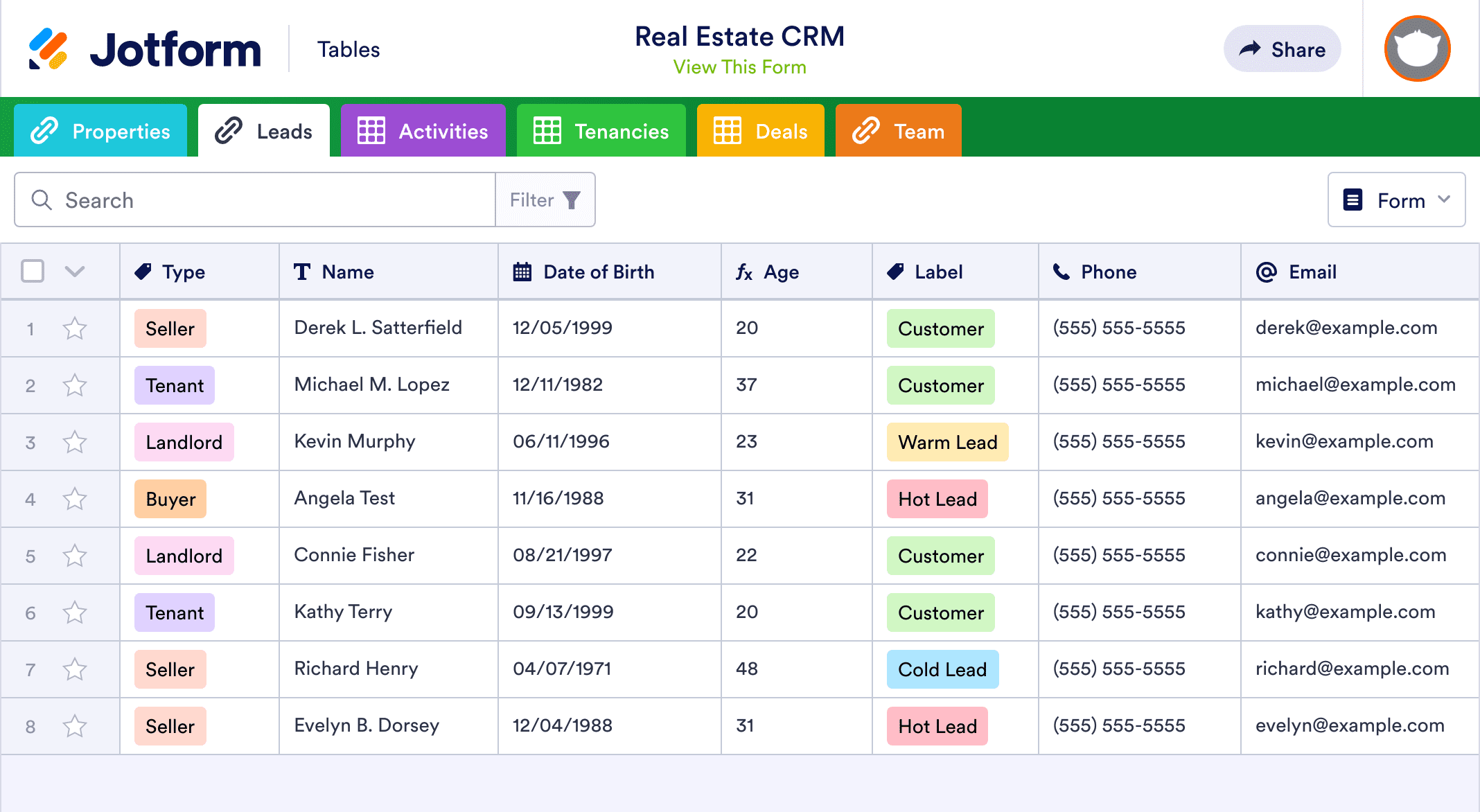Go to the Tenancies tab

point(601,131)
